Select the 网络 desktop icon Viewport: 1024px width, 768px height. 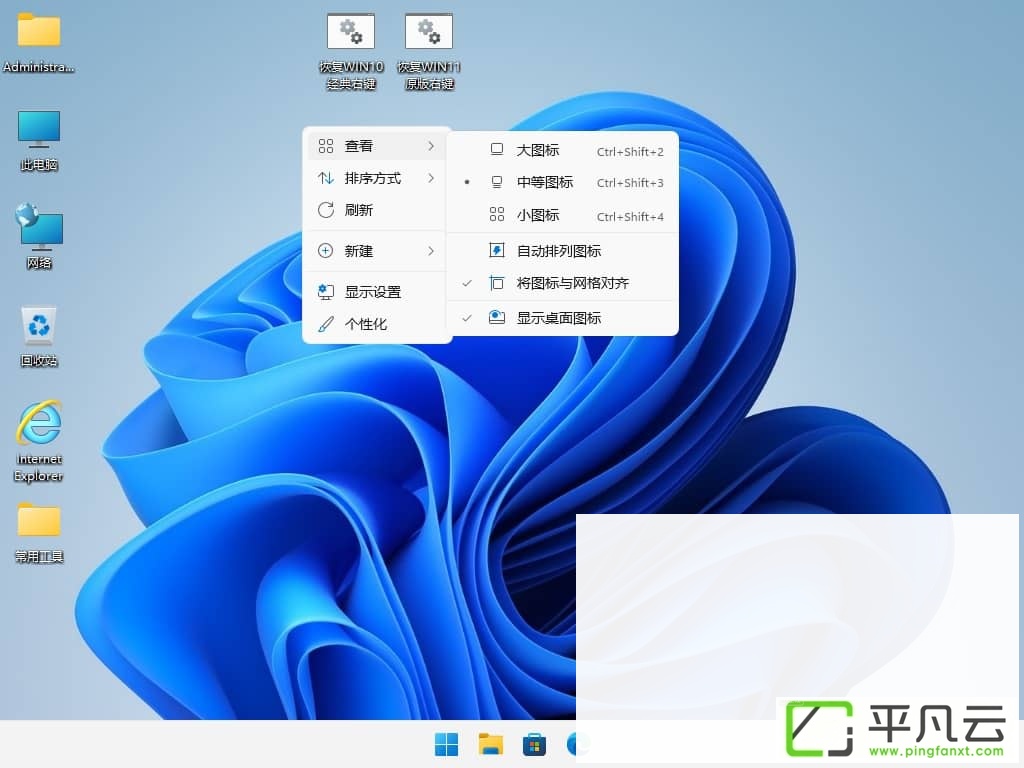coord(39,236)
